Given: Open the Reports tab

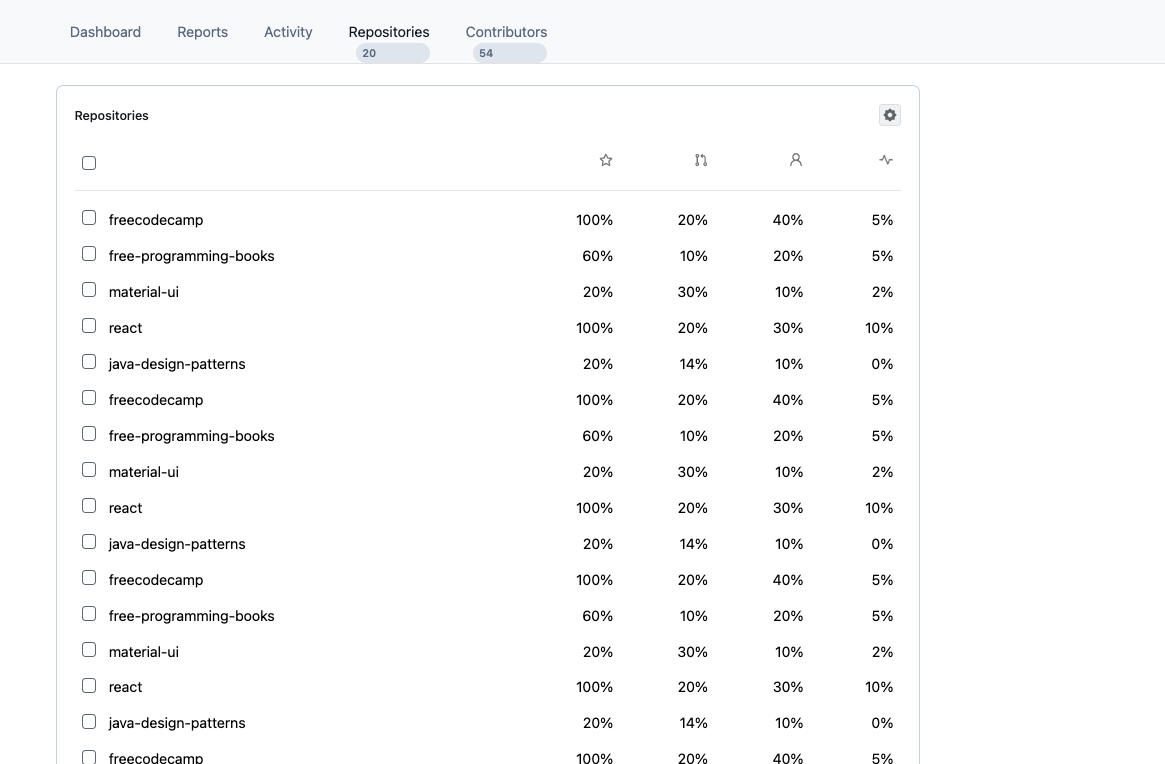Looking at the screenshot, I should point(202,32).
